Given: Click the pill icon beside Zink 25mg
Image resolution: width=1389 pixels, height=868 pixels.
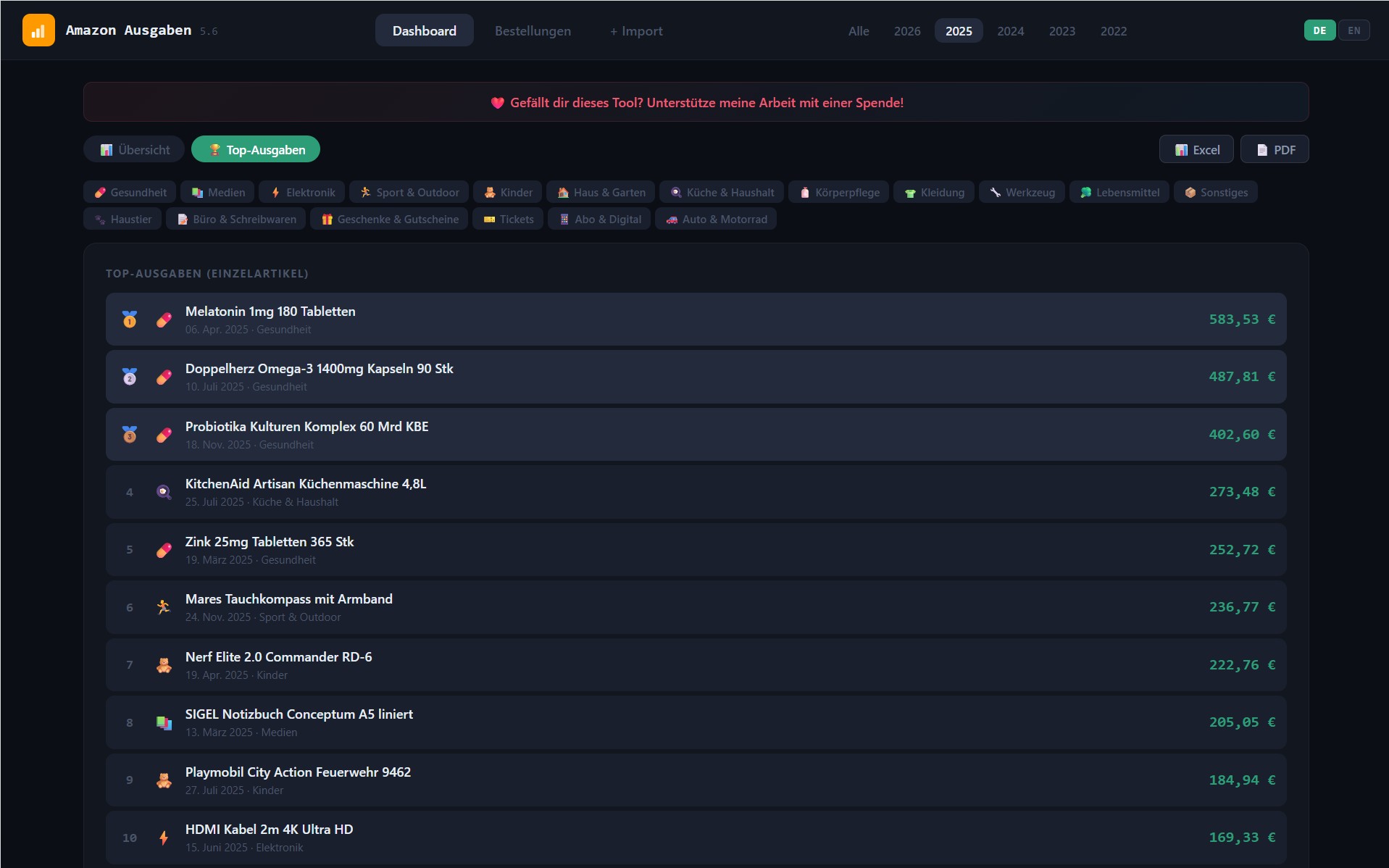Looking at the screenshot, I should coord(164,550).
